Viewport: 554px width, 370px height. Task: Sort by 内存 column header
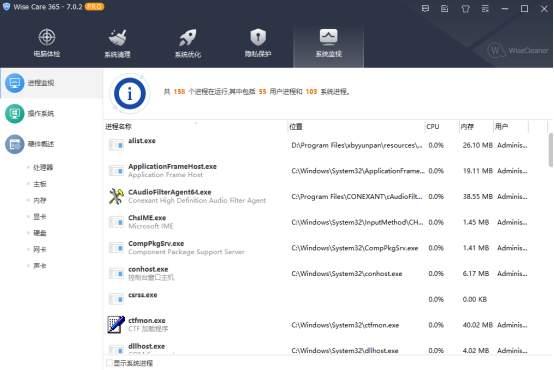476,127
